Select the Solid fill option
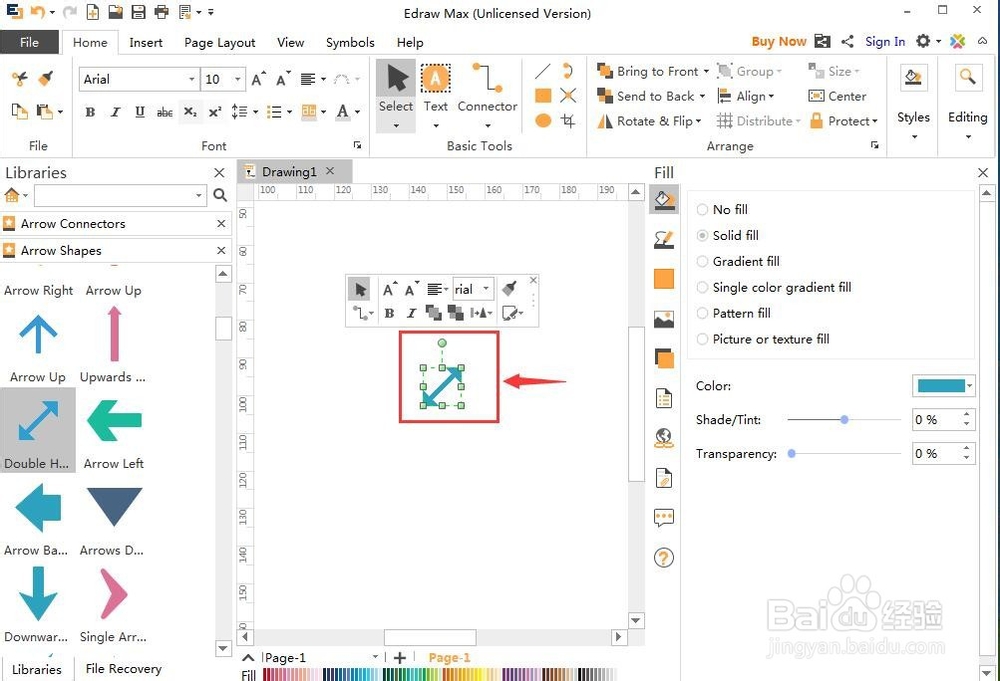This screenshot has height=681, width=1000. click(x=728, y=235)
